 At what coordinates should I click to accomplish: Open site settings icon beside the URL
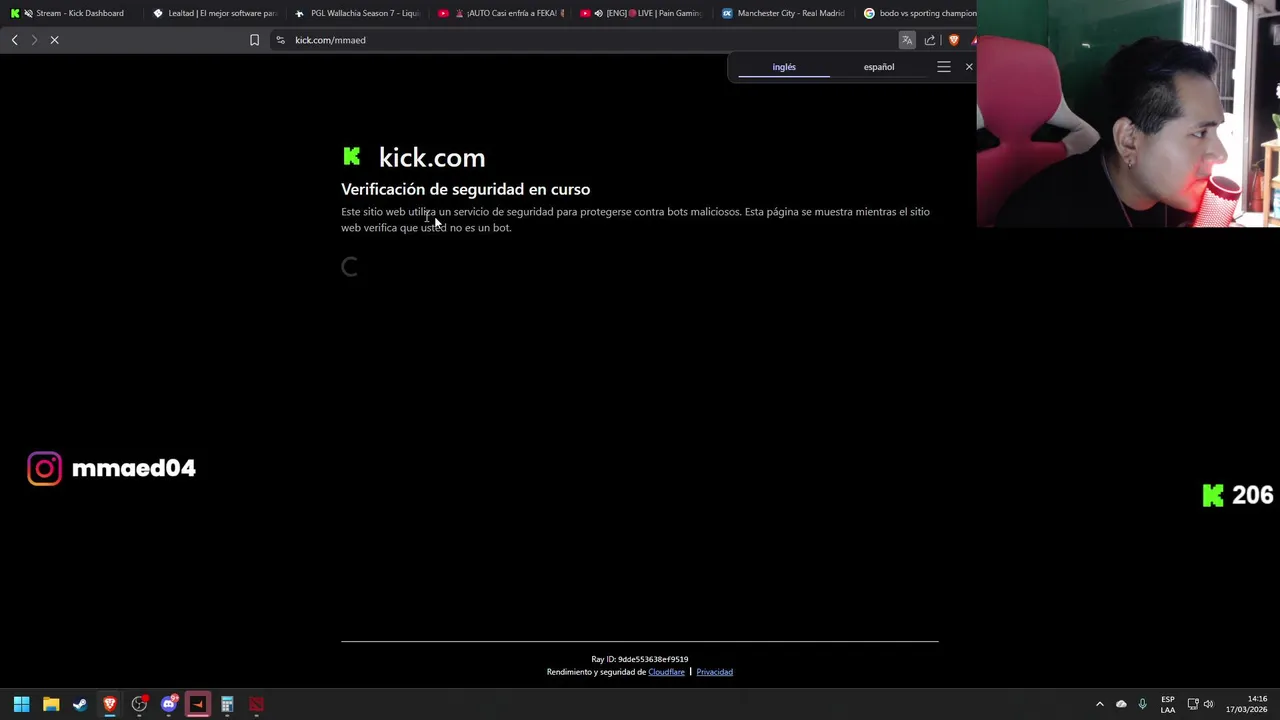[280, 40]
